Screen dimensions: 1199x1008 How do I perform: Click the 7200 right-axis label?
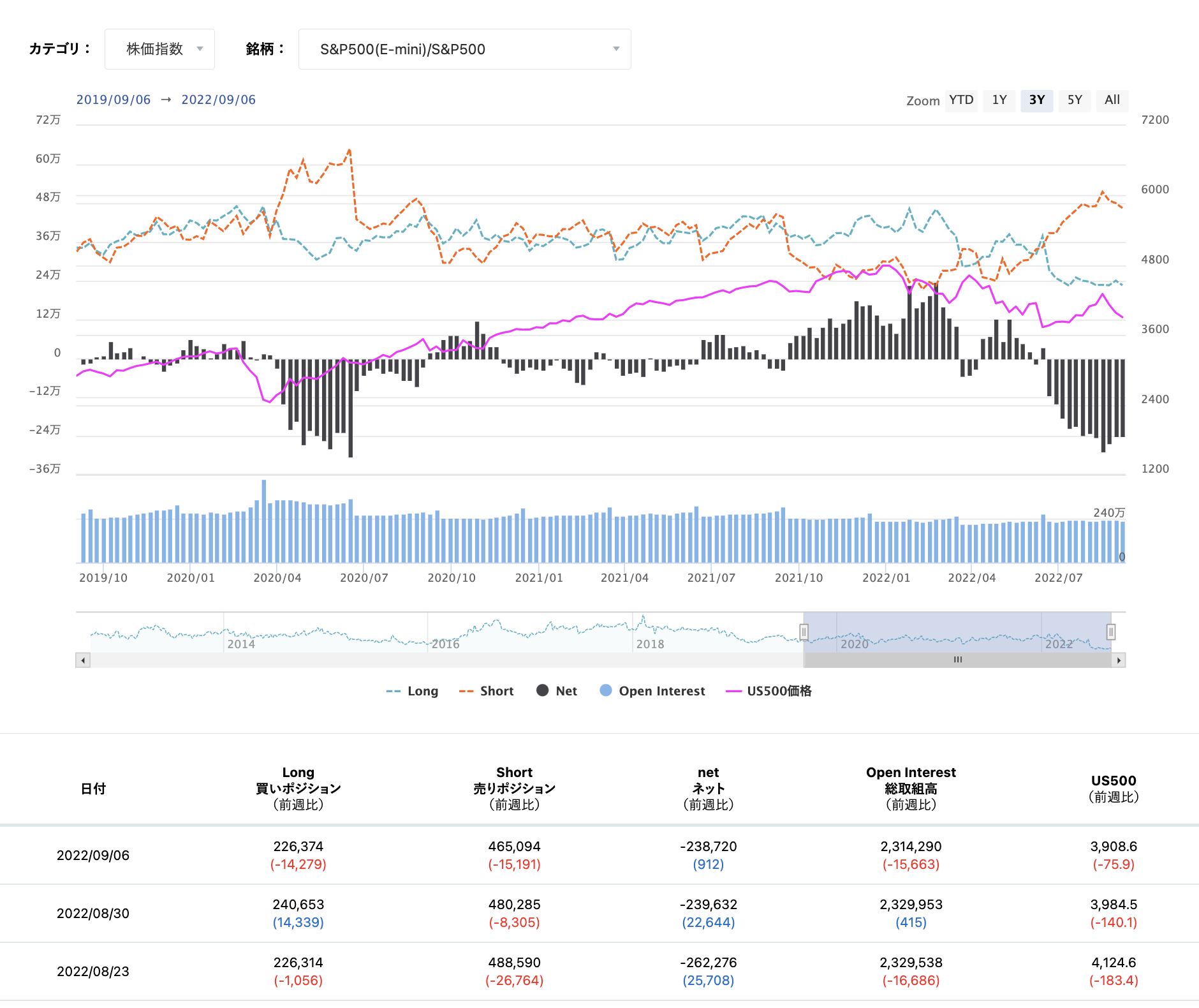(x=1155, y=120)
